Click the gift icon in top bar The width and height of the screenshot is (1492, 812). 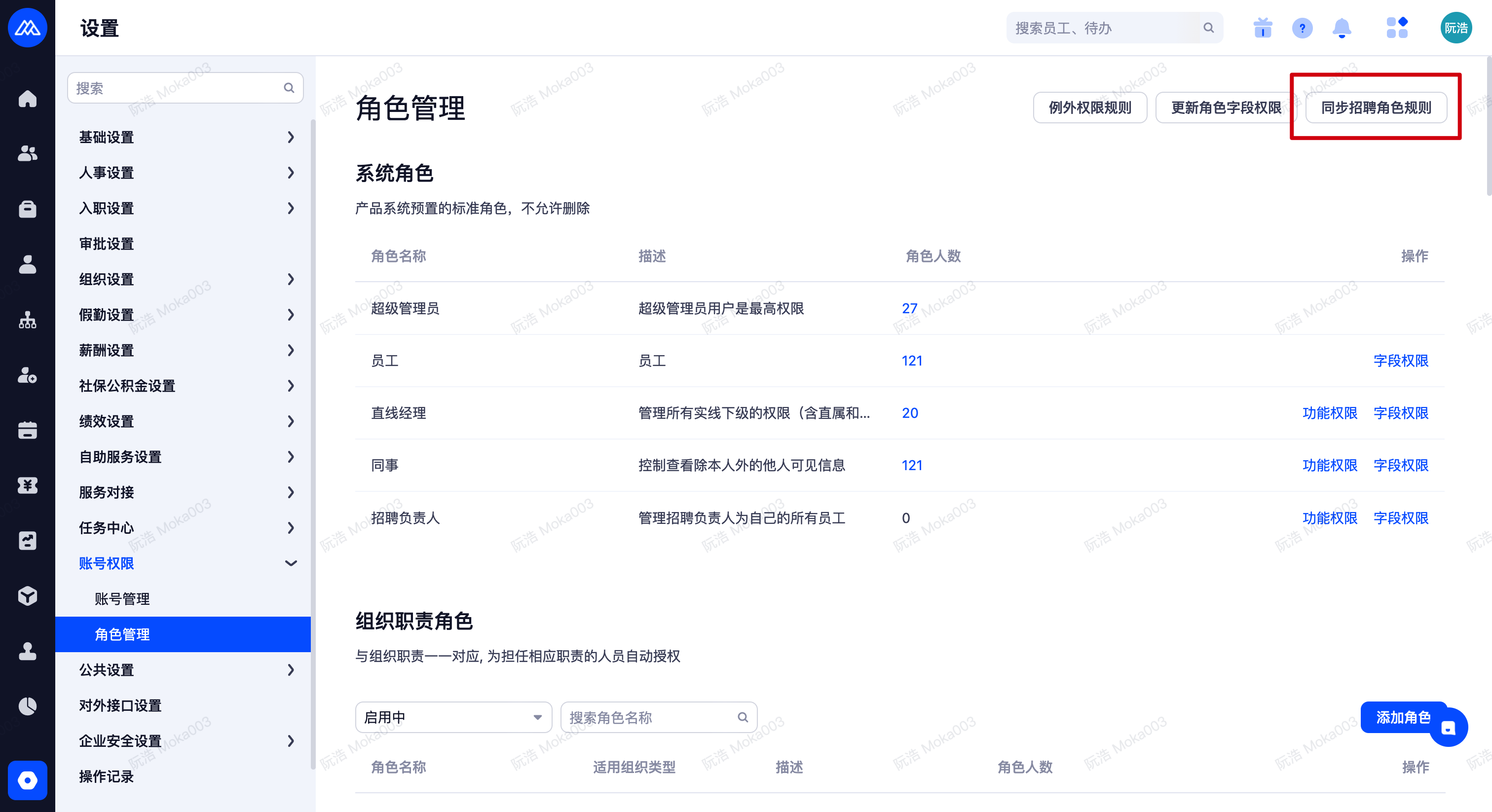pos(1263,28)
